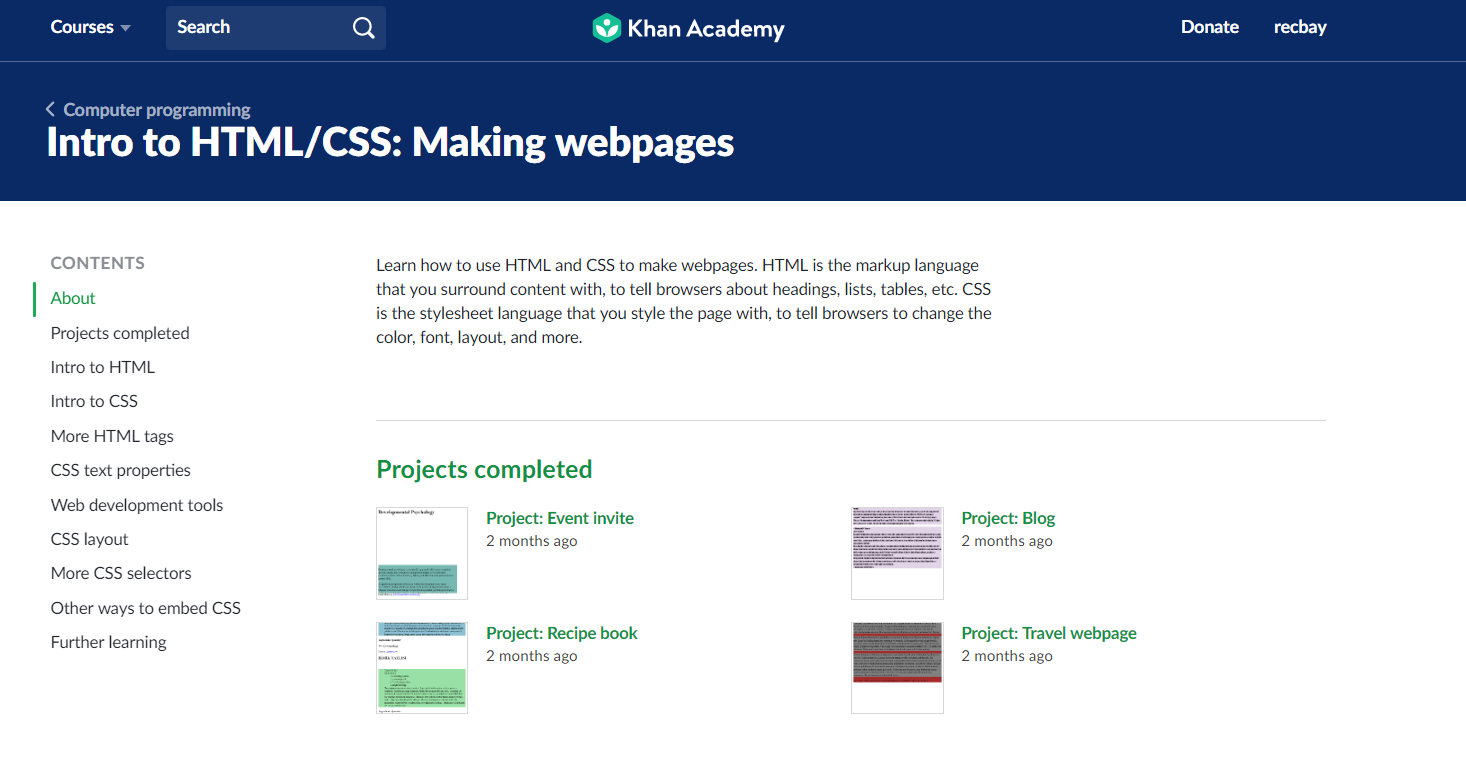The image size is (1466, 780).
Task: Go to CSS text properties section
Action: 121,470
